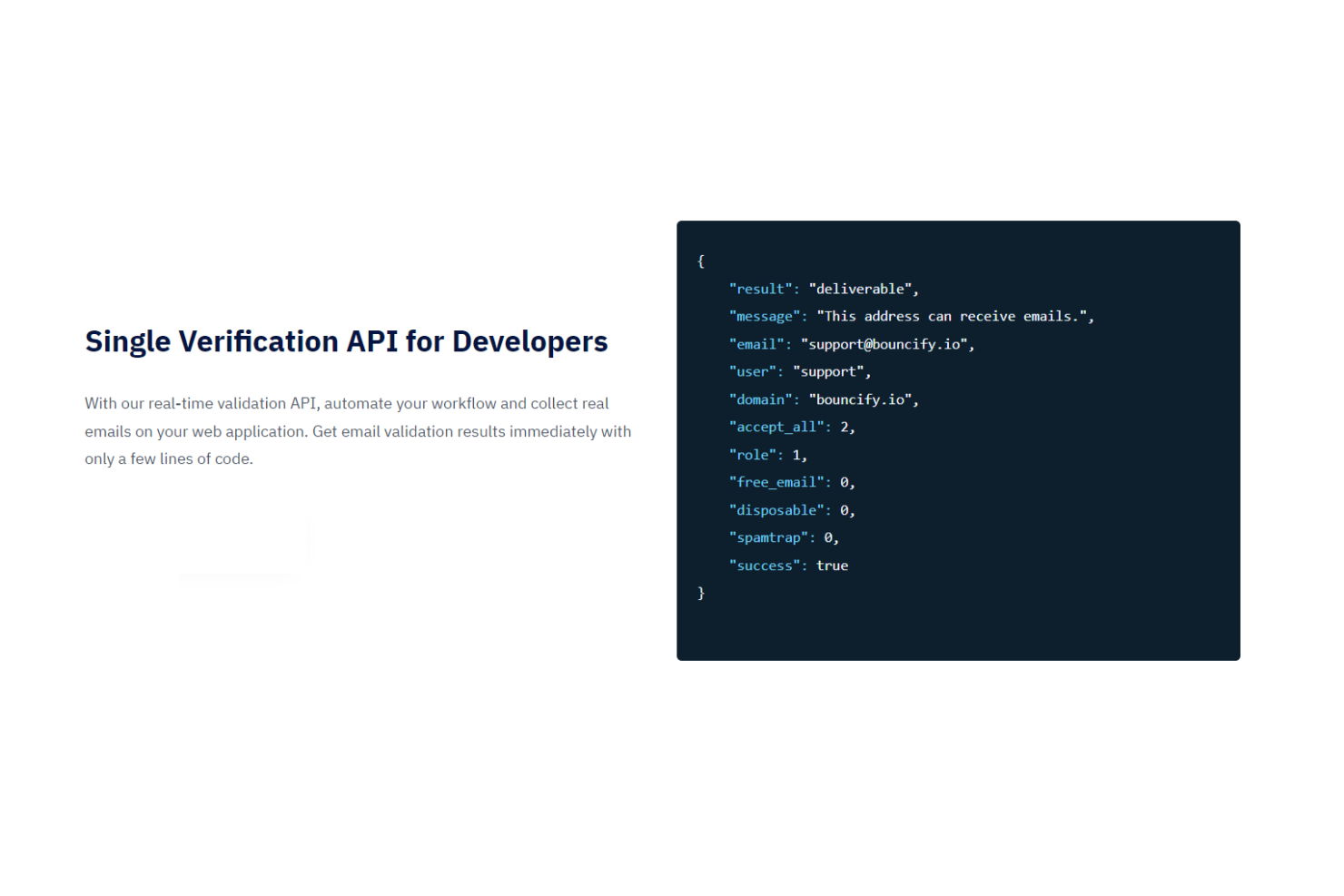Click the "user": "support" line
The image size is (1344, 896).
click(800, 371)
